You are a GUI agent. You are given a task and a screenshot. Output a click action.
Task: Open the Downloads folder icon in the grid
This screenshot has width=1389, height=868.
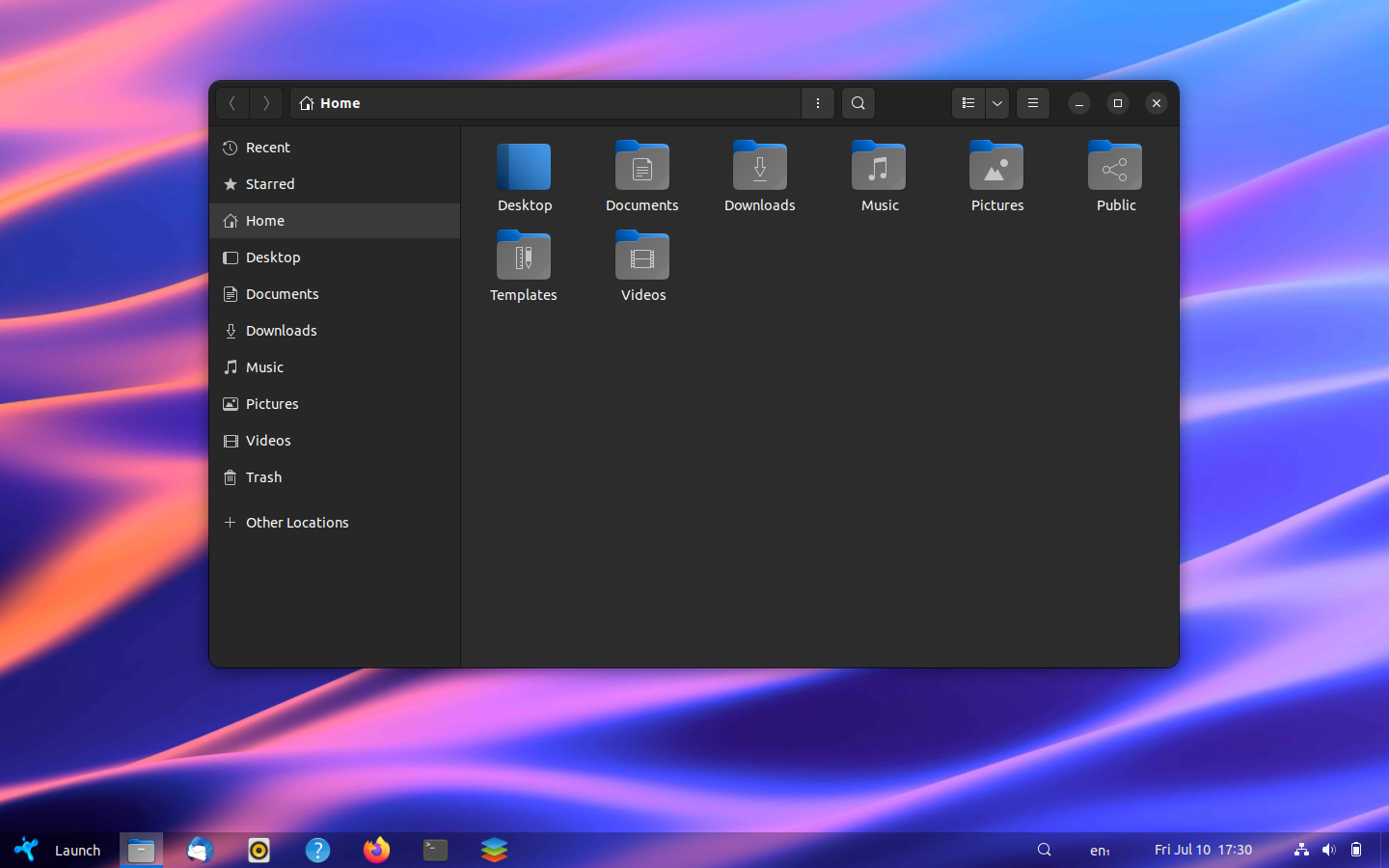pyautogui.click(x=760, y=167)
